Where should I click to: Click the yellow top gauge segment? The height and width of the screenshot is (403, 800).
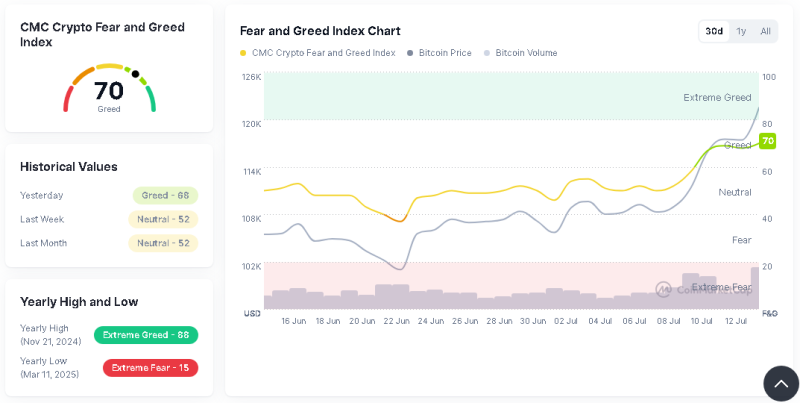(x=109, y=66)
